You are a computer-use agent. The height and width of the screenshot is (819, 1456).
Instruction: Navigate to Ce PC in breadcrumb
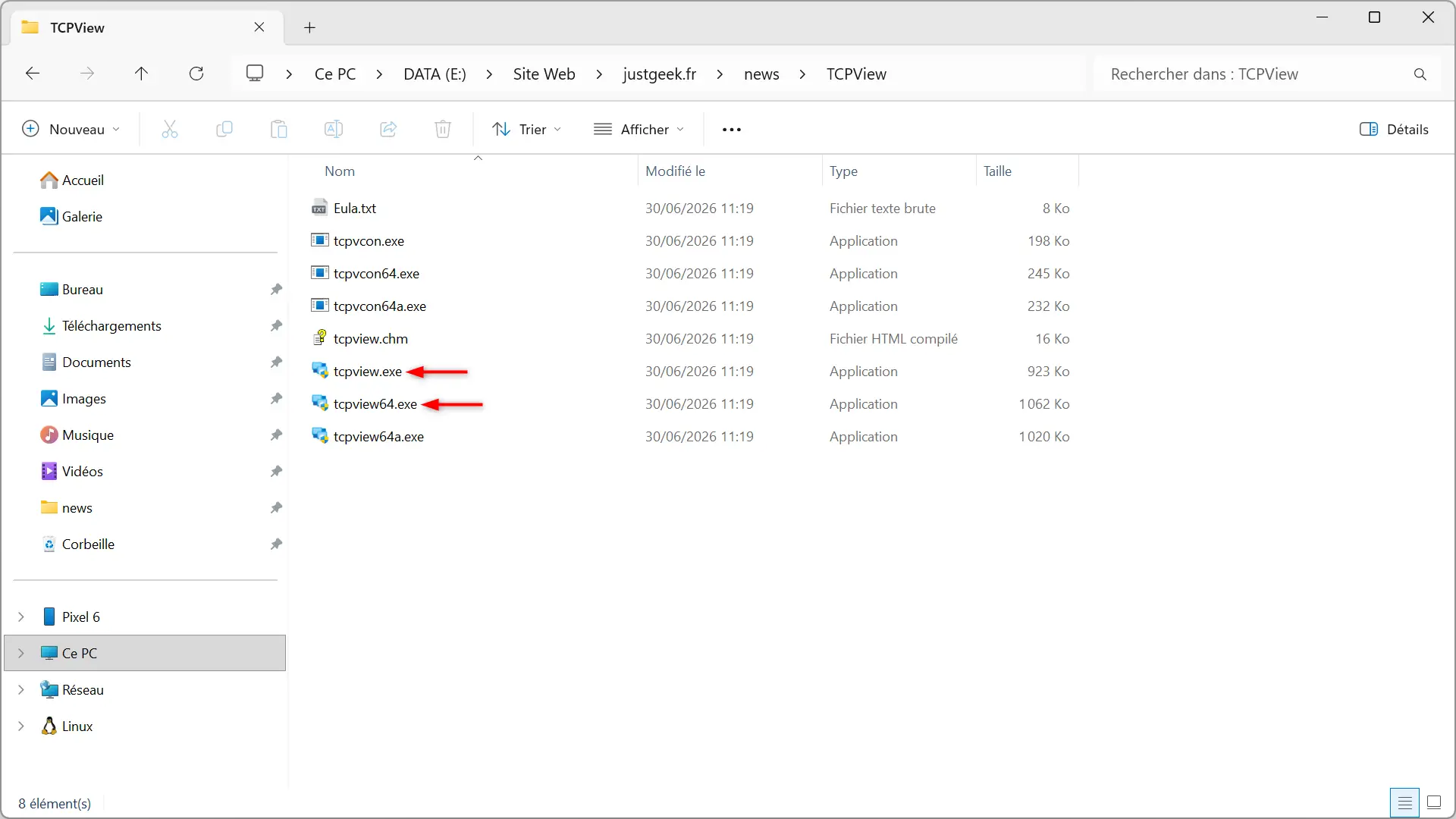[x=335, y=74]
